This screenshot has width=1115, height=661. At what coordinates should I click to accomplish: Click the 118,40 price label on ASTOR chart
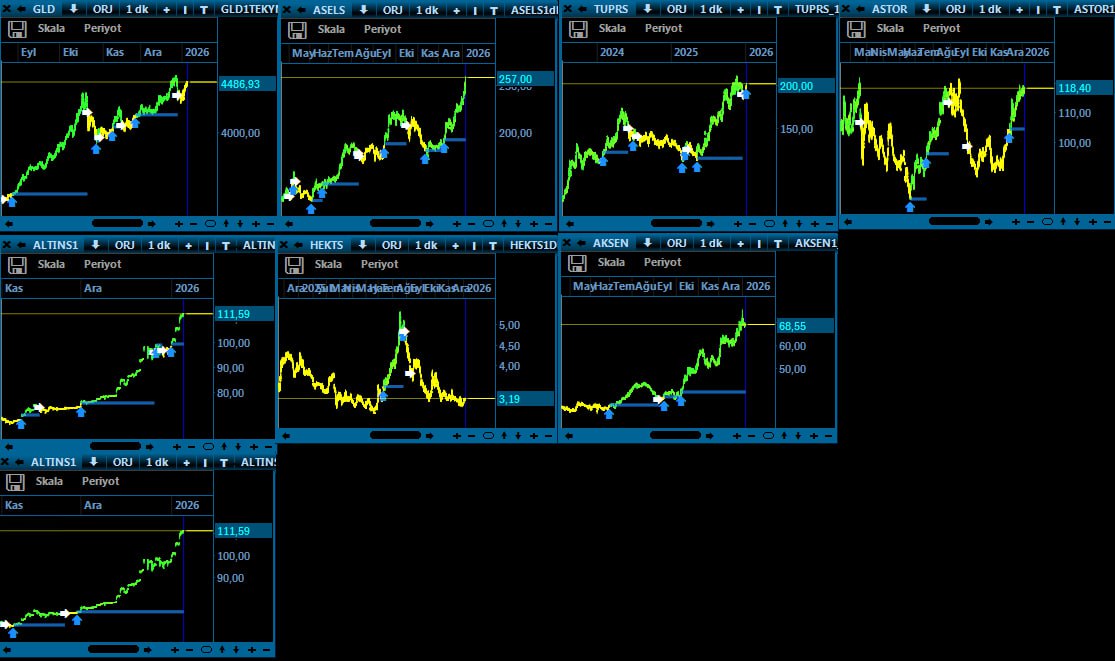tap(1084, 88)
